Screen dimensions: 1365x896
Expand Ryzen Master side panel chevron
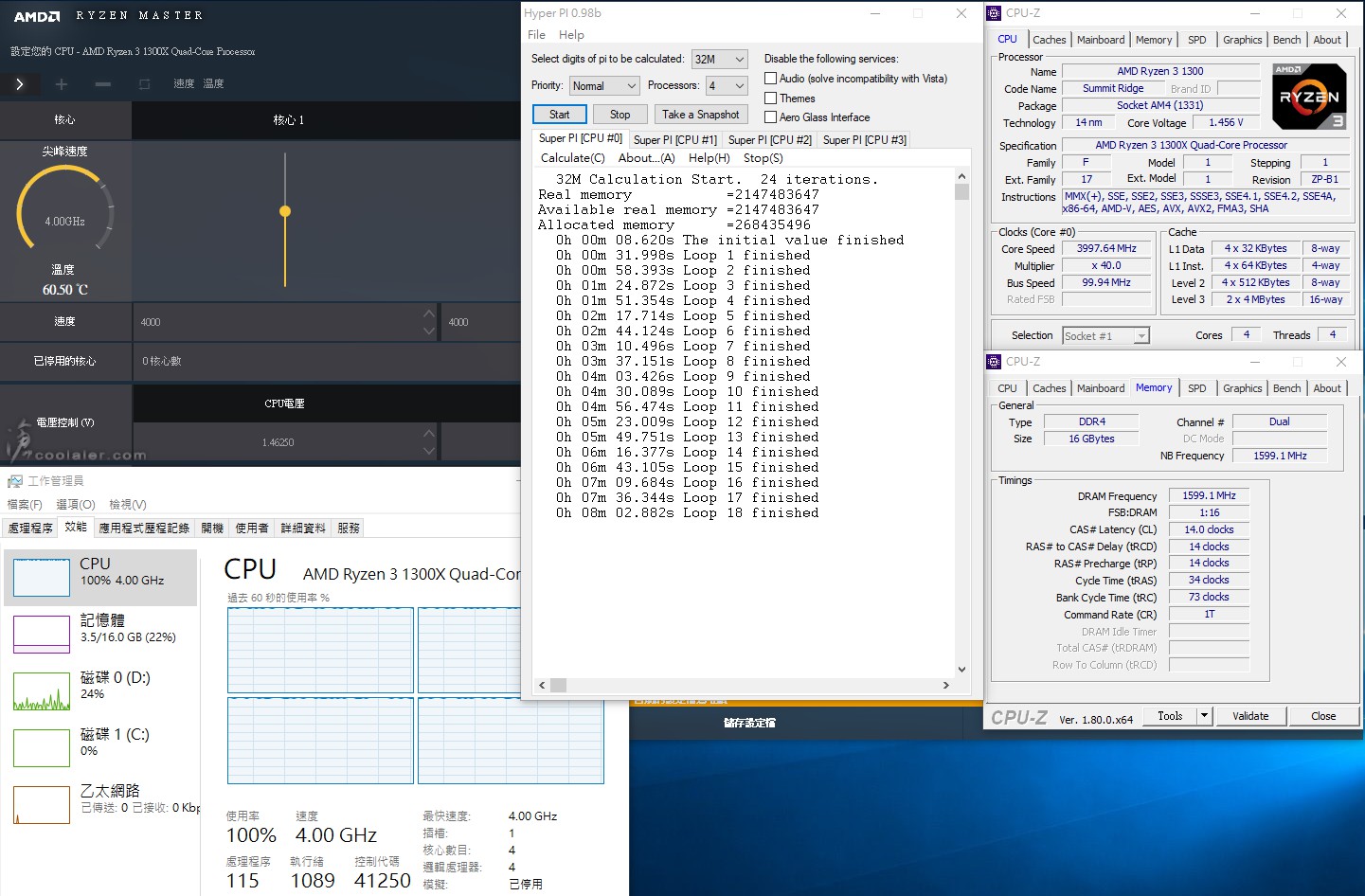tap(20, 84)
